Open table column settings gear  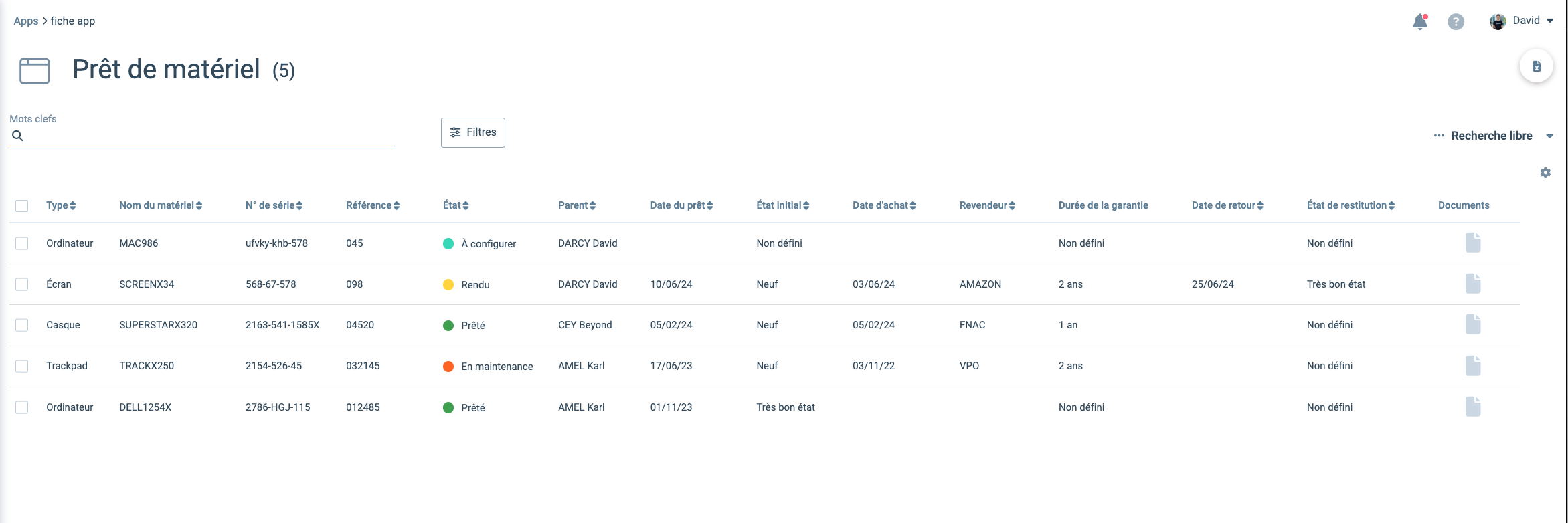pos(1545,173)
